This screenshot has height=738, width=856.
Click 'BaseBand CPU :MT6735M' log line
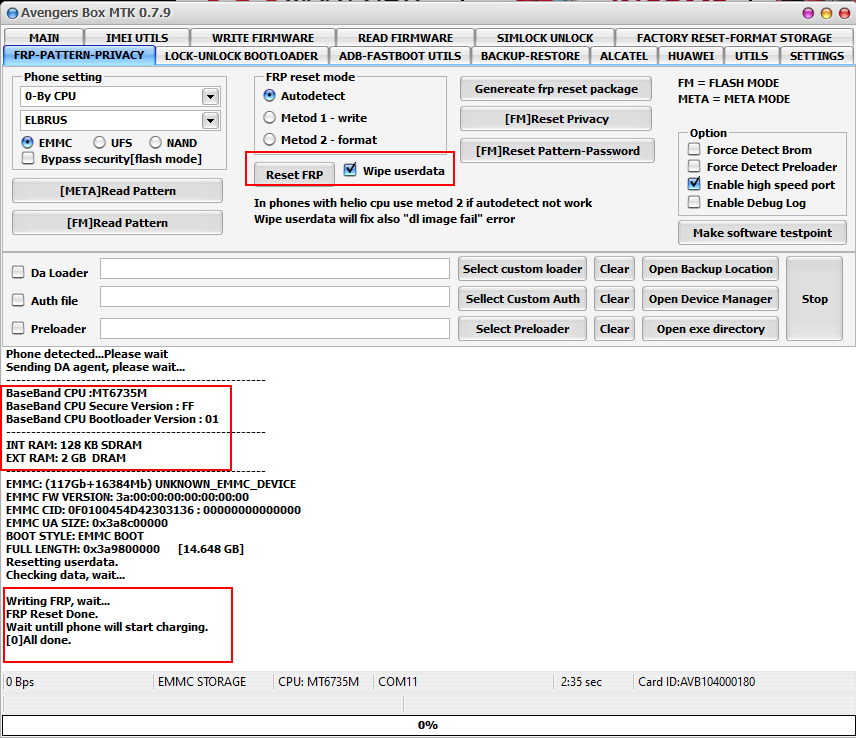tap(76, 393)
